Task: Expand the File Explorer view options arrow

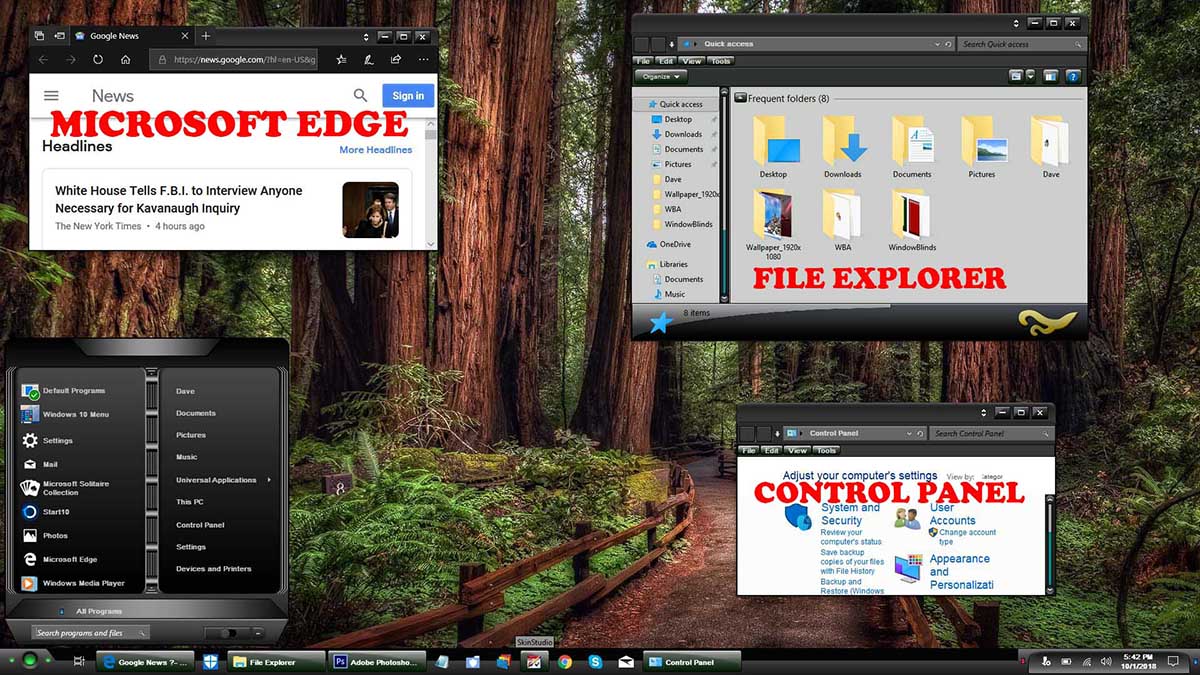Action: coord(1031,76)
